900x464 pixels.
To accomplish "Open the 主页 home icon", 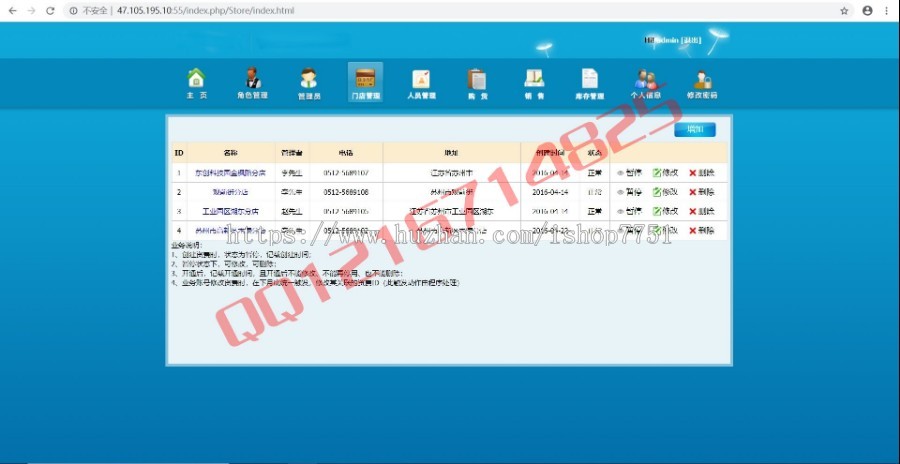I will pyautogui.click(x=196, y=84).
